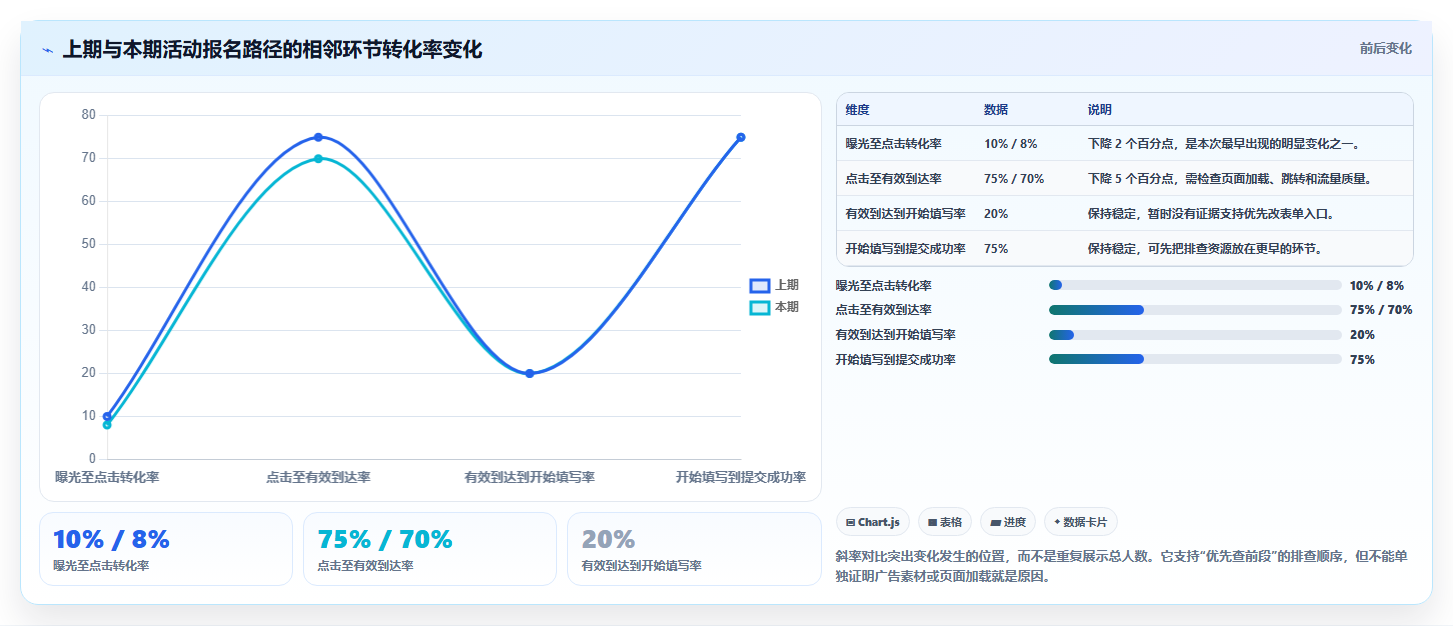Click the 本期 data point at value 8
This screenshot has width=1453, height=626.
[107, 425]
